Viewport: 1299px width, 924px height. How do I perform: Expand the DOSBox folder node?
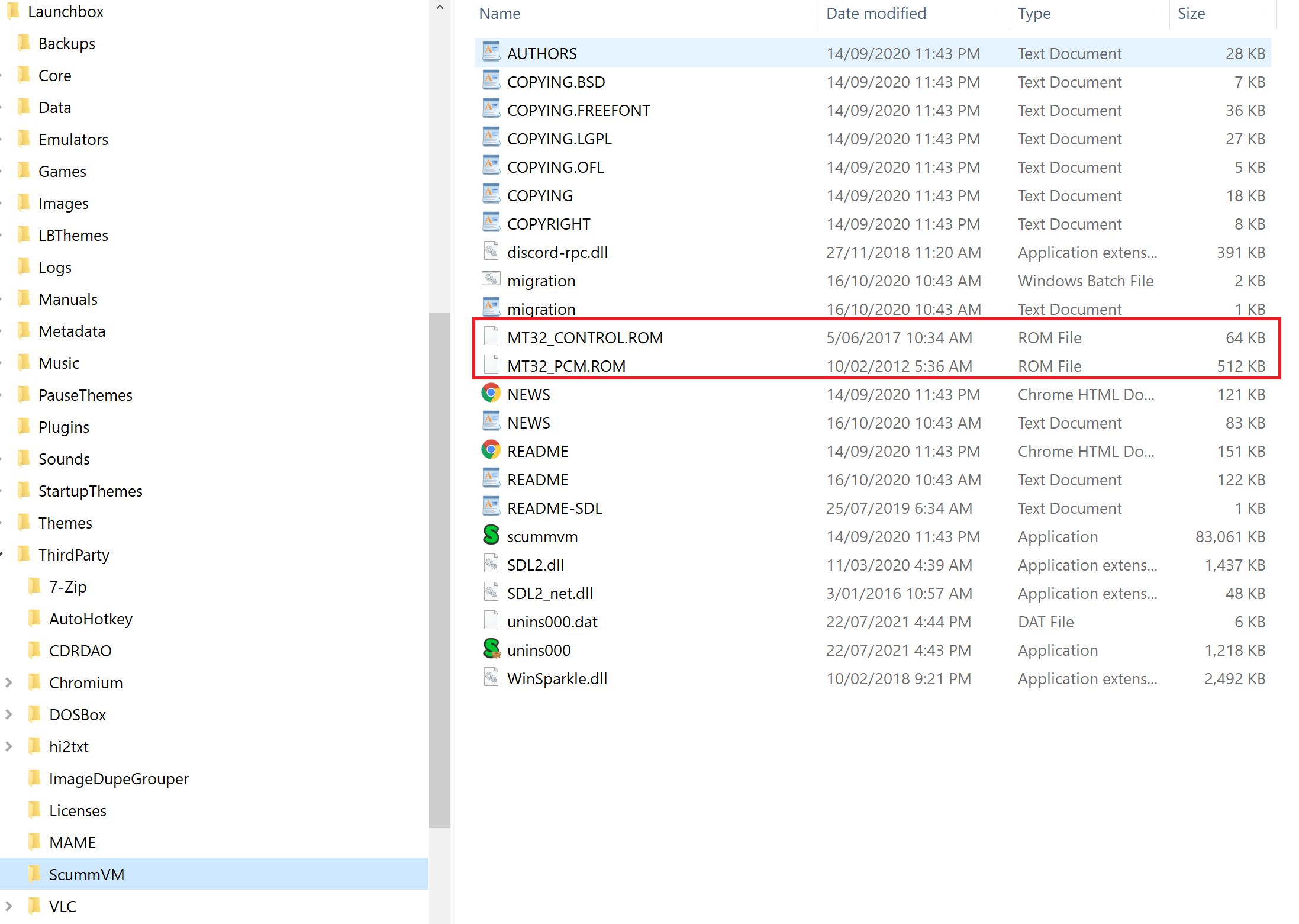click(8, 714)
